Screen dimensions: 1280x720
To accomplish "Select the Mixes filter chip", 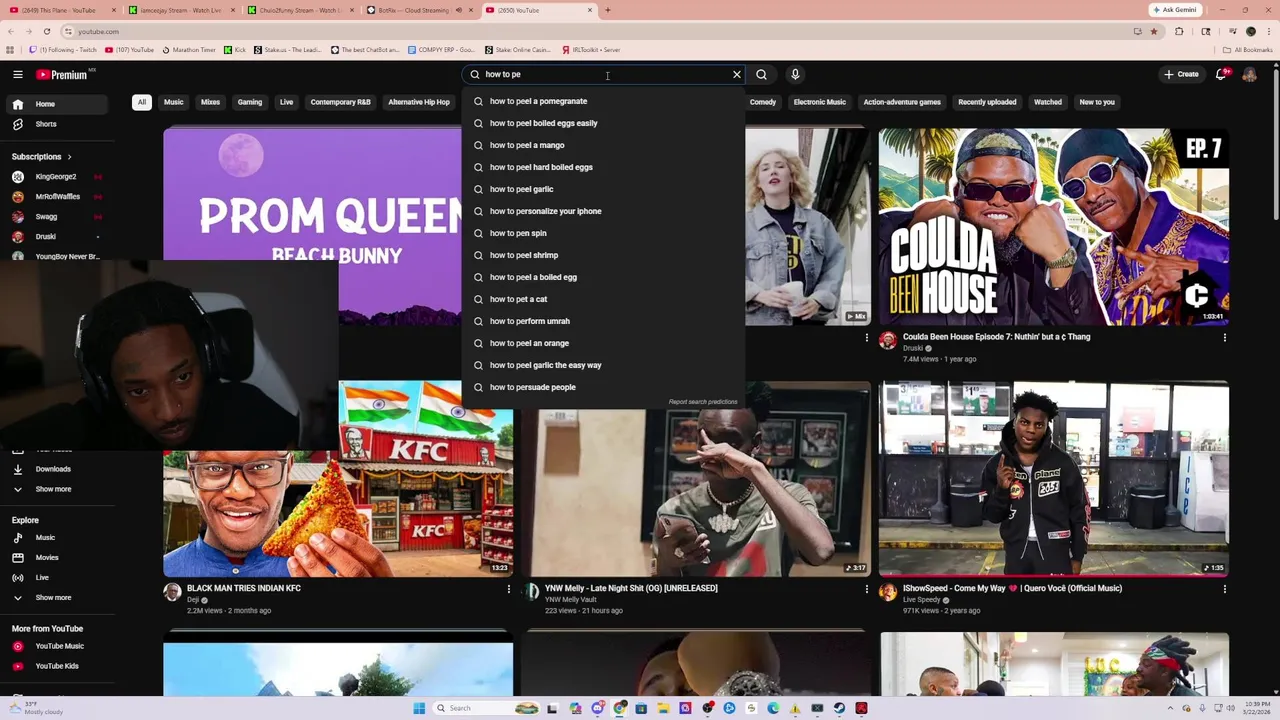I will (x=210, y=102).
